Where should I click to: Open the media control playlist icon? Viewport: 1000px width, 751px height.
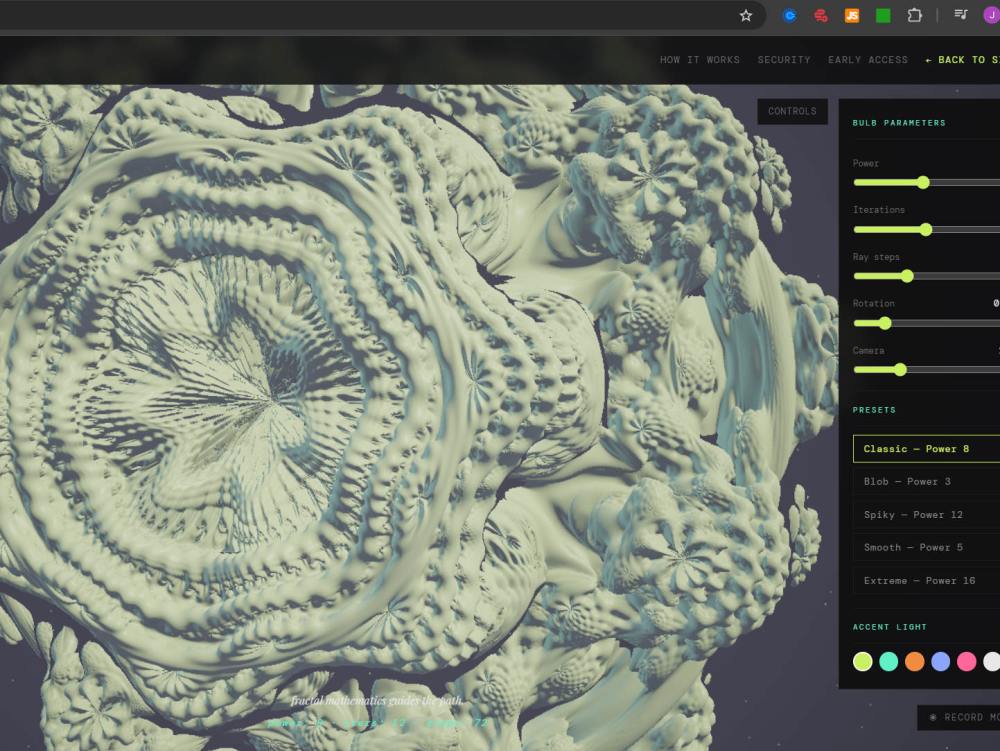pos(960,15)
